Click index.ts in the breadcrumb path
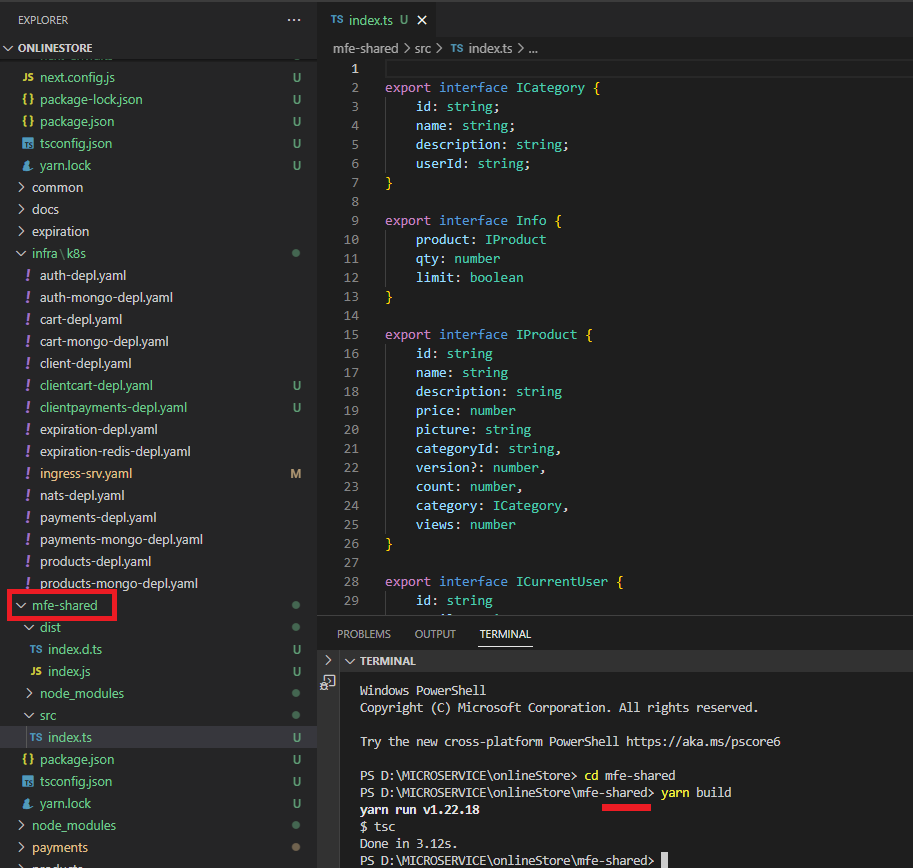The height and width of the screenshot is (868, 913). click(x=489, y=48)
